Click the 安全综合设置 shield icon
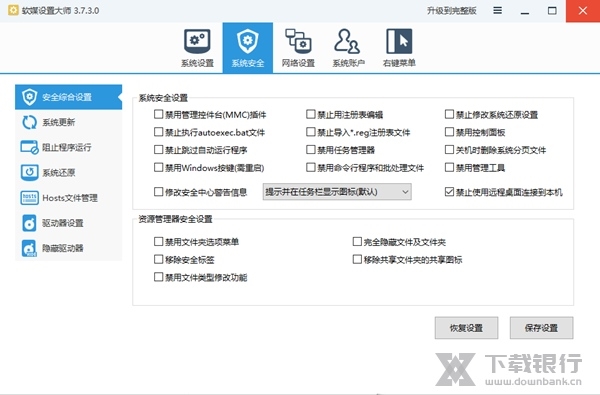The height and width of the screenshot is (395, 600). 29,97
